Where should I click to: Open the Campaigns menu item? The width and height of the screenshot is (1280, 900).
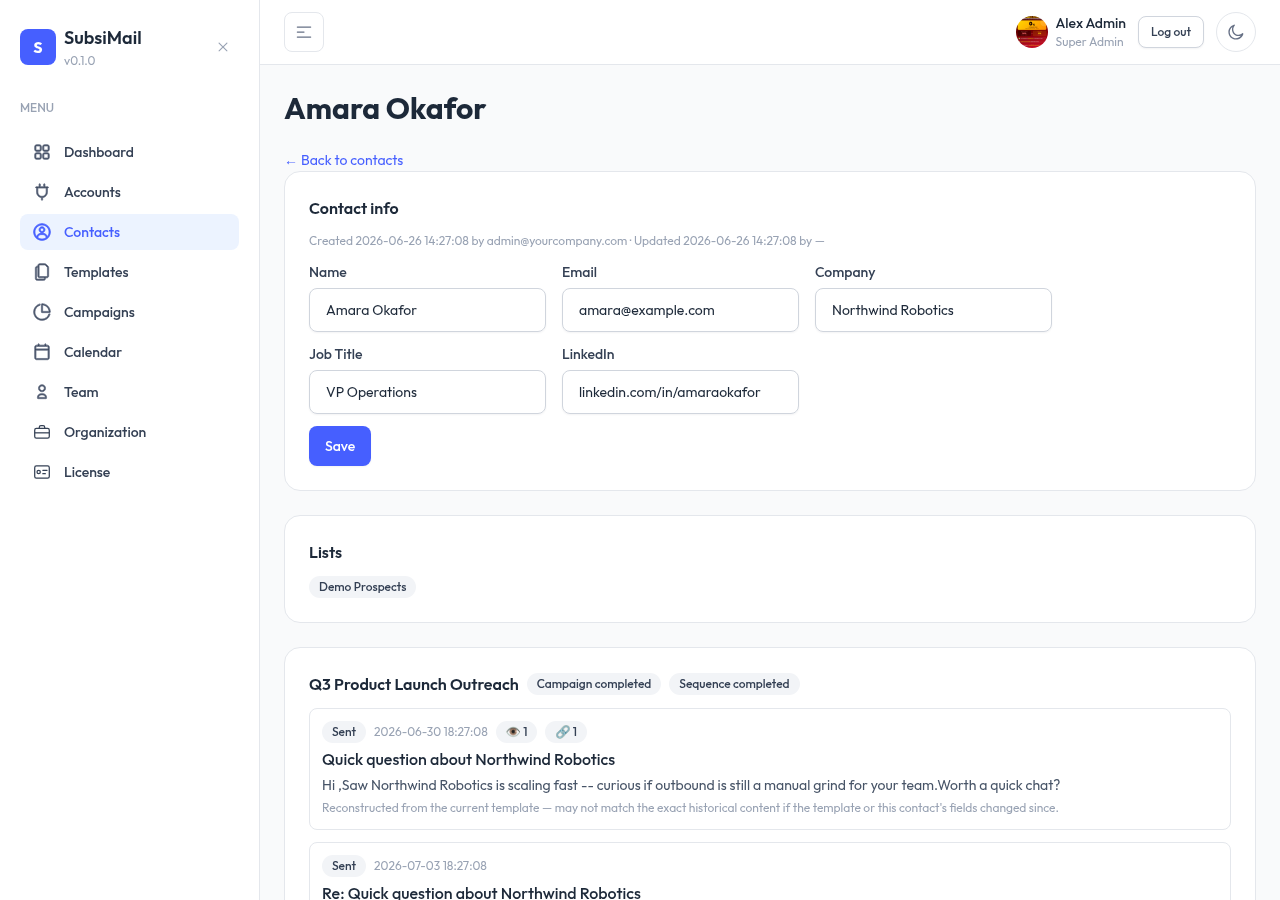point(129,312)
